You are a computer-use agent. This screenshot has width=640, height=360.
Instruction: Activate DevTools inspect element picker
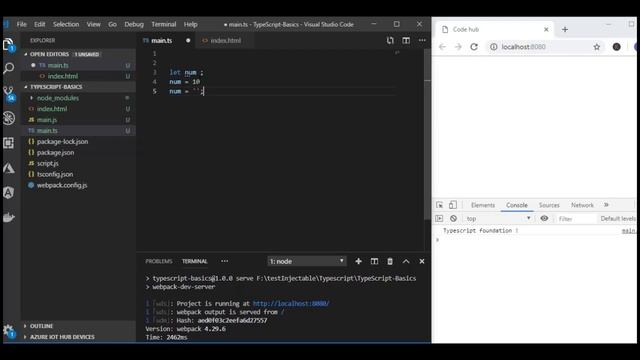[x=440, y=205]
